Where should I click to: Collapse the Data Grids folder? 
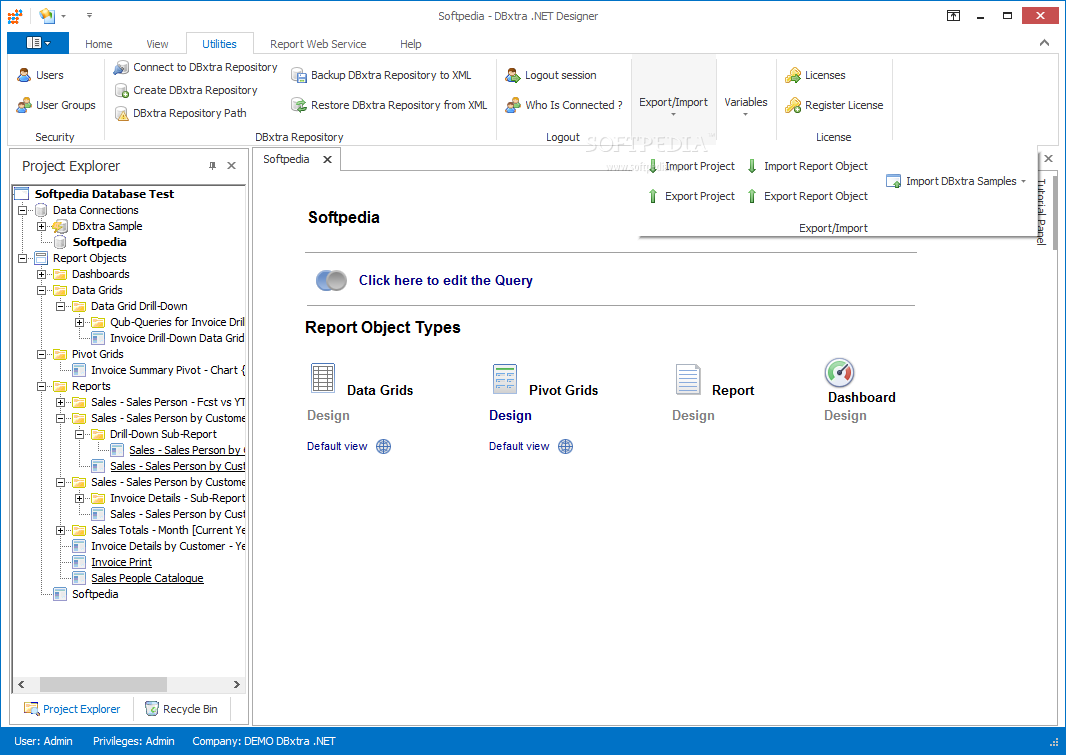pyautogui.click(x=41, y=290)
